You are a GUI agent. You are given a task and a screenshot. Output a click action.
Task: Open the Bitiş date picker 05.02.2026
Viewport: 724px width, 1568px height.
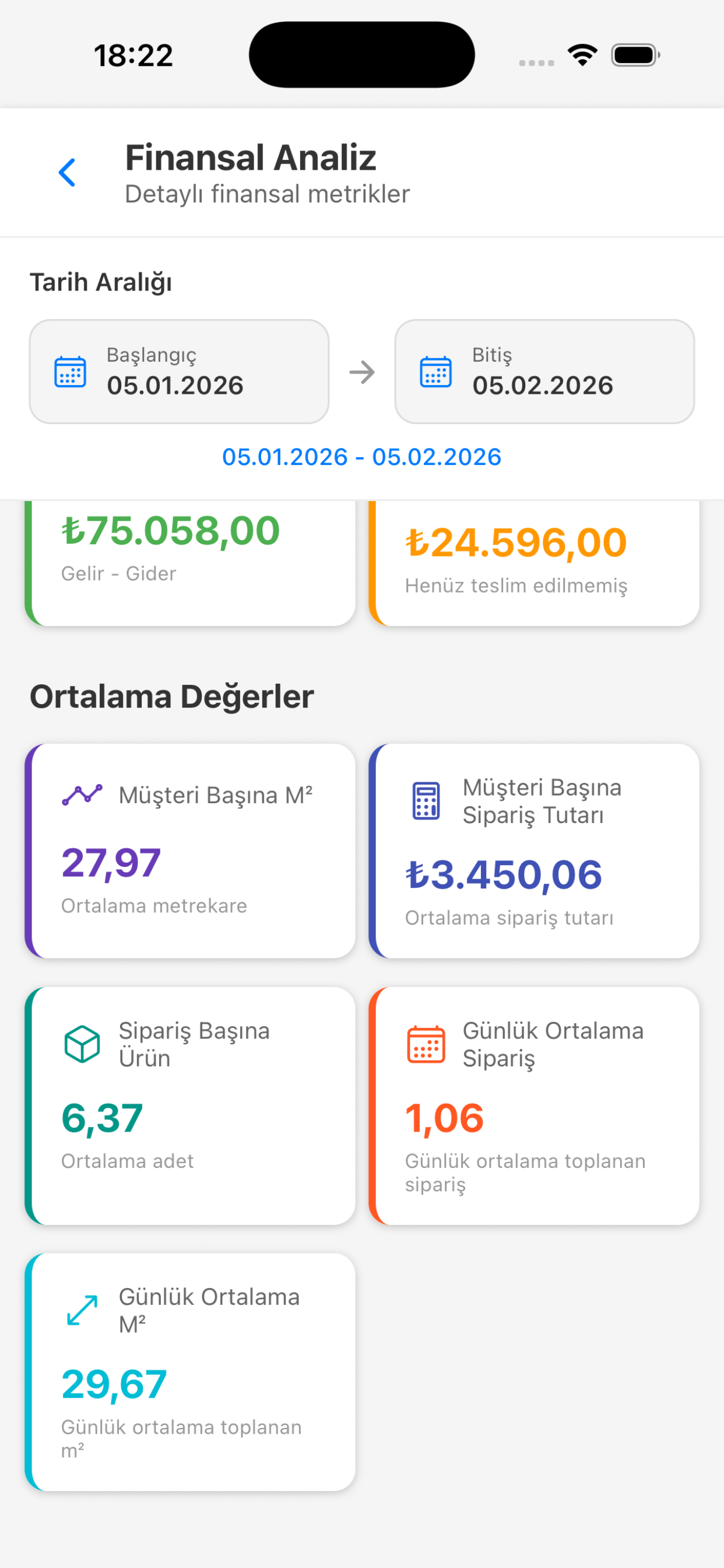[544, 372]
